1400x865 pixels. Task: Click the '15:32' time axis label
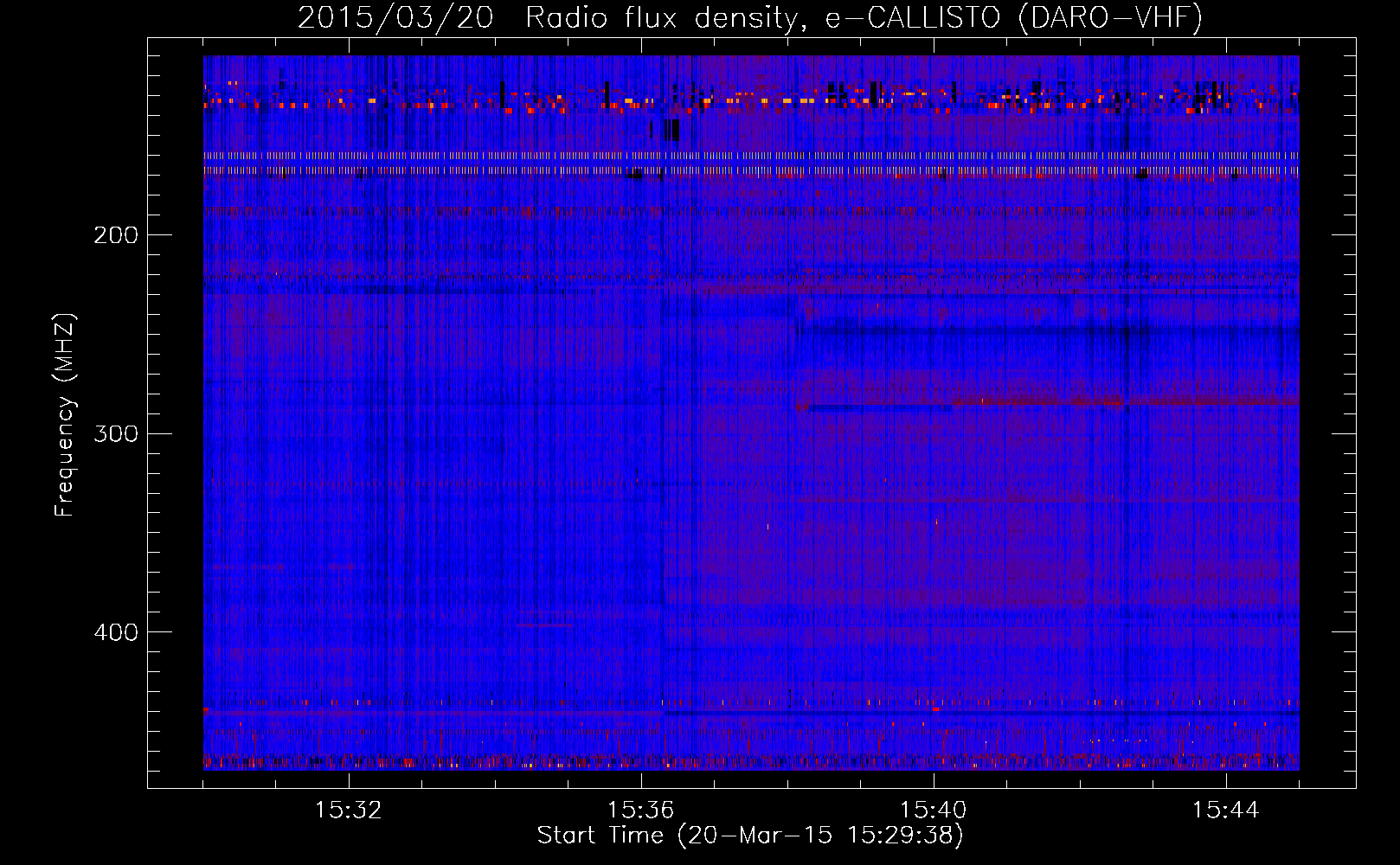pos(349,811)
